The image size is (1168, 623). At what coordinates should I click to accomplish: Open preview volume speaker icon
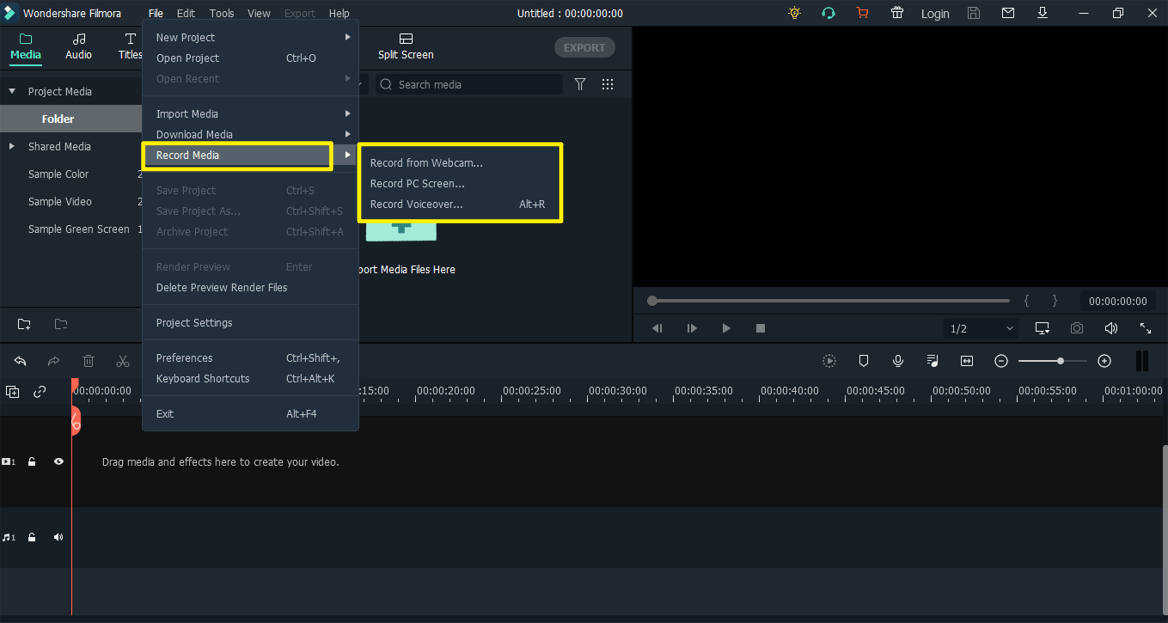[1111, 328]
